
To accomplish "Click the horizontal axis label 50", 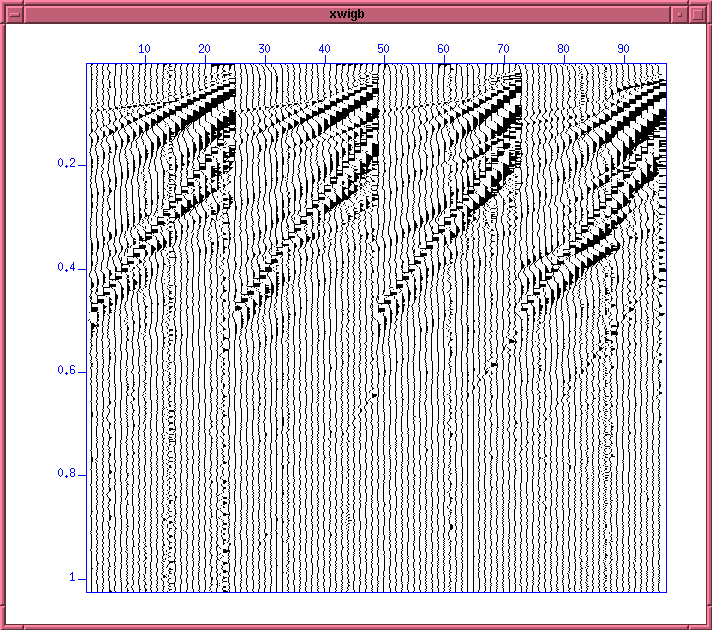I will point(384,48).
